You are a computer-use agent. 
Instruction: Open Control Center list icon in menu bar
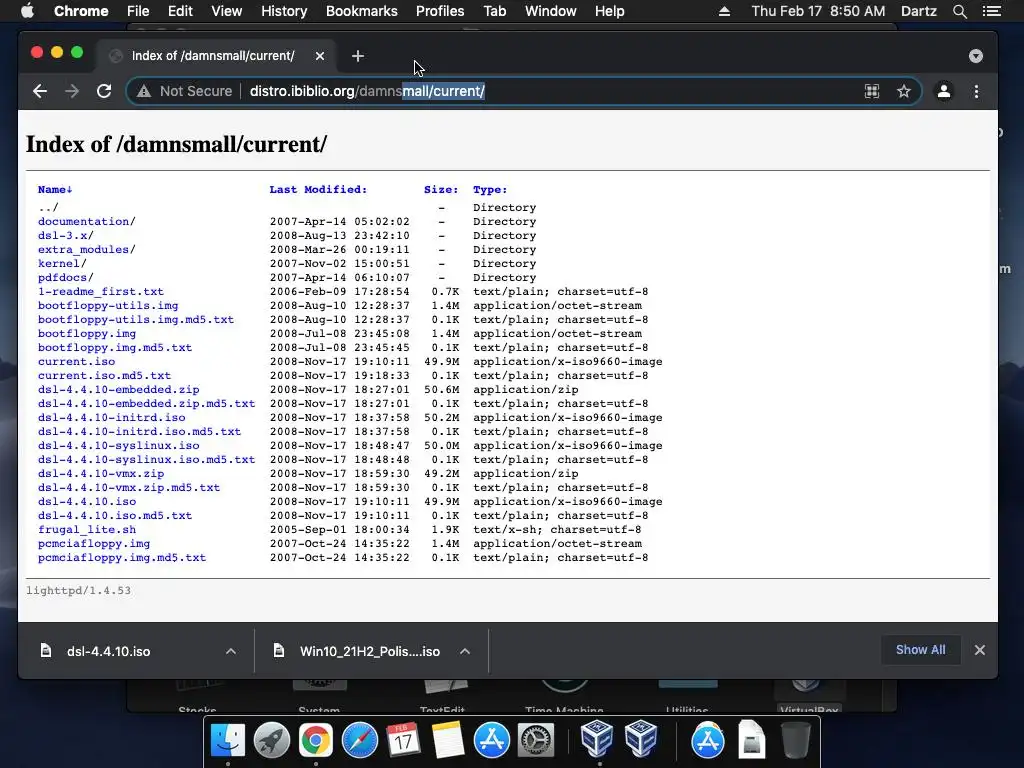pyautogui.click(x=991, y=11)
